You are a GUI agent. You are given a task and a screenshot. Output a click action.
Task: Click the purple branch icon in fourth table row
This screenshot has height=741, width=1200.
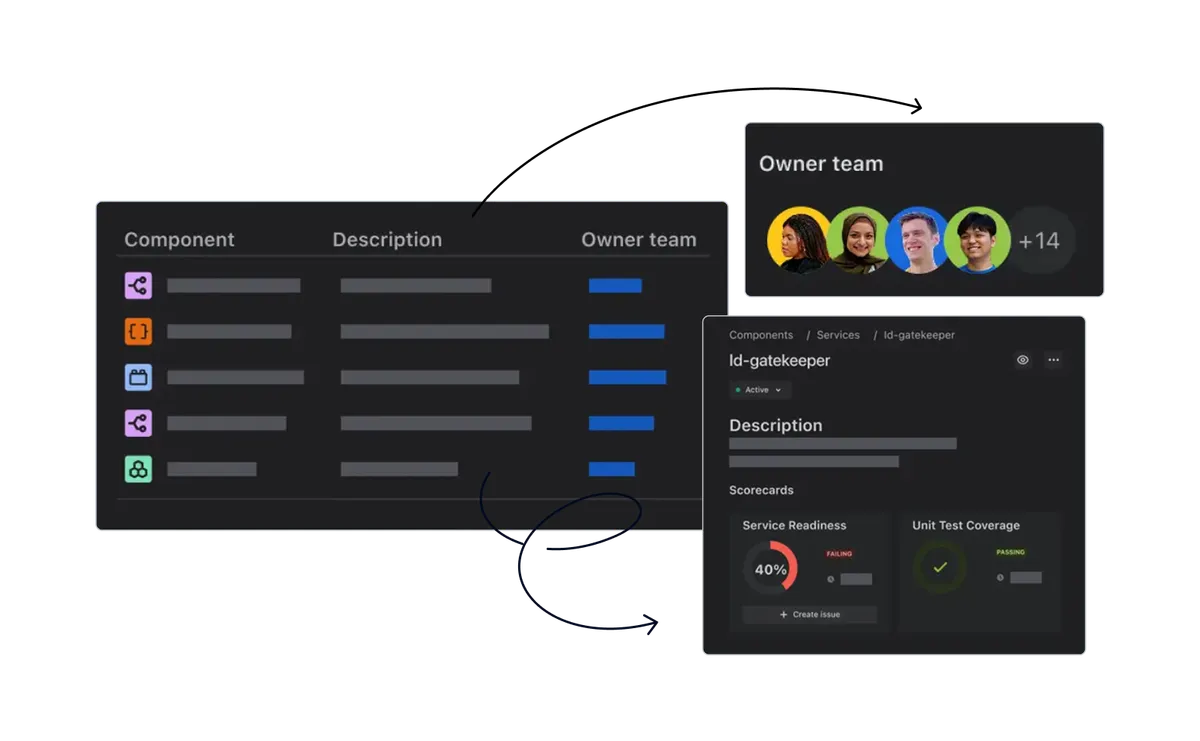click(x=138, y=423)
